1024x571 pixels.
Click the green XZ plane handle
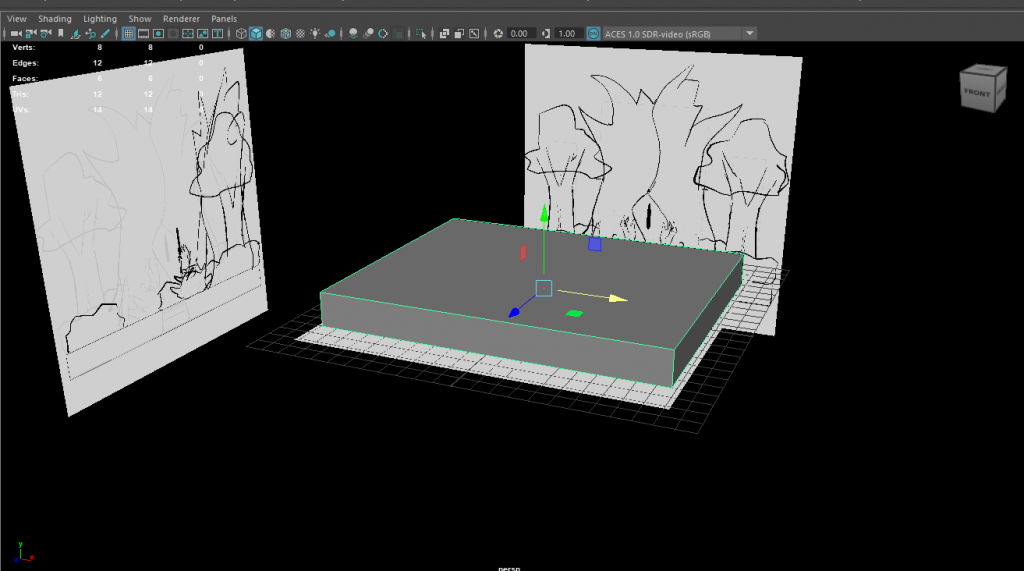(x=575, y=314)
